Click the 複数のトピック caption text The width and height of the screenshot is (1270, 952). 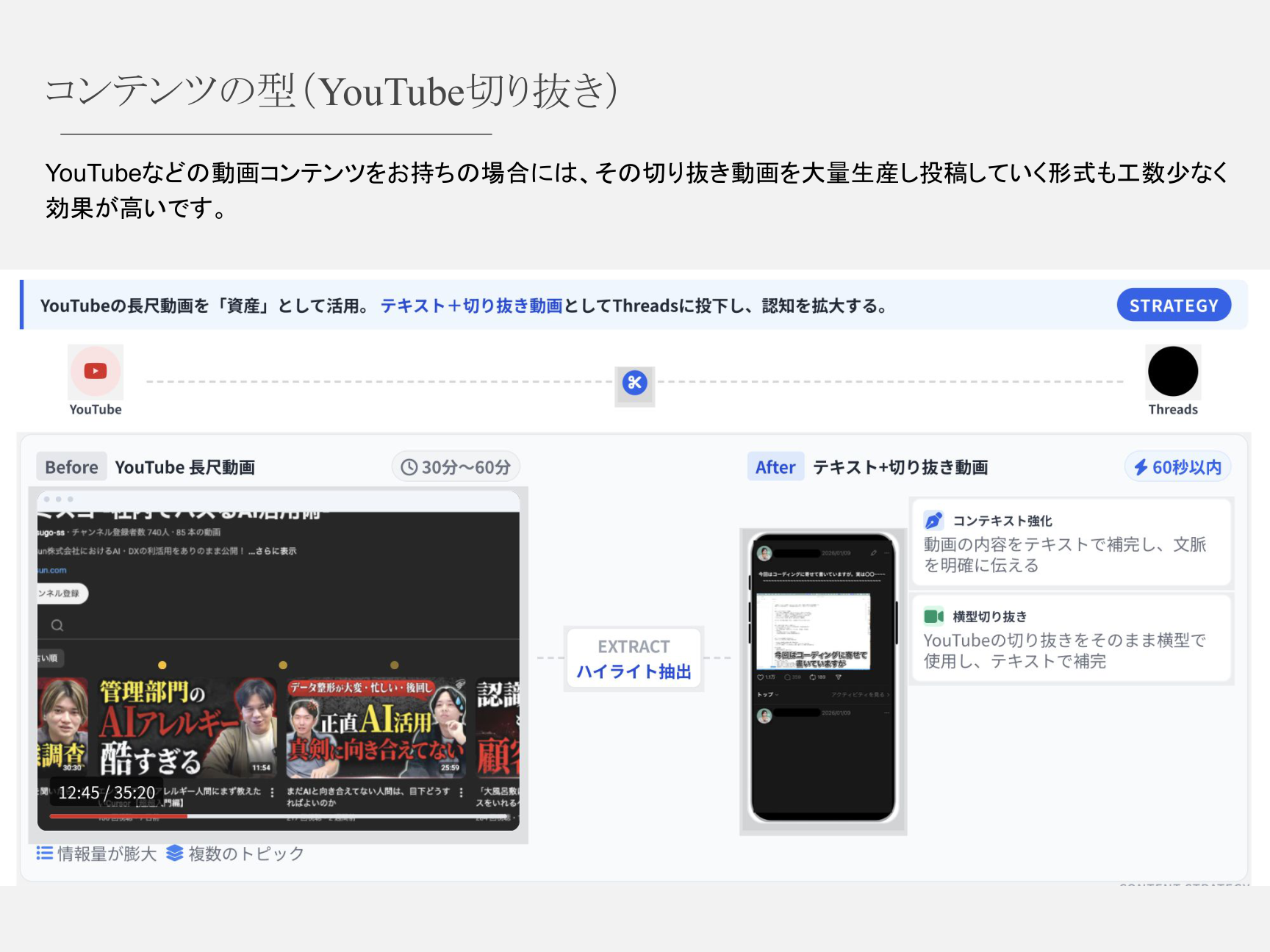click(246, 854)
